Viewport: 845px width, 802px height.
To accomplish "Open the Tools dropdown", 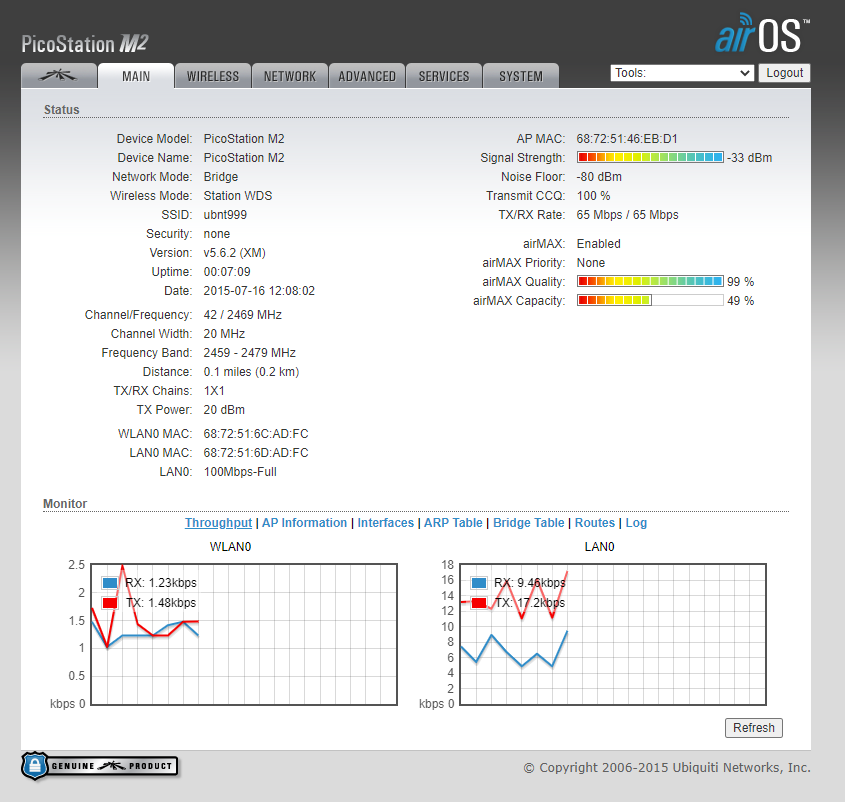I will [682, 73].
